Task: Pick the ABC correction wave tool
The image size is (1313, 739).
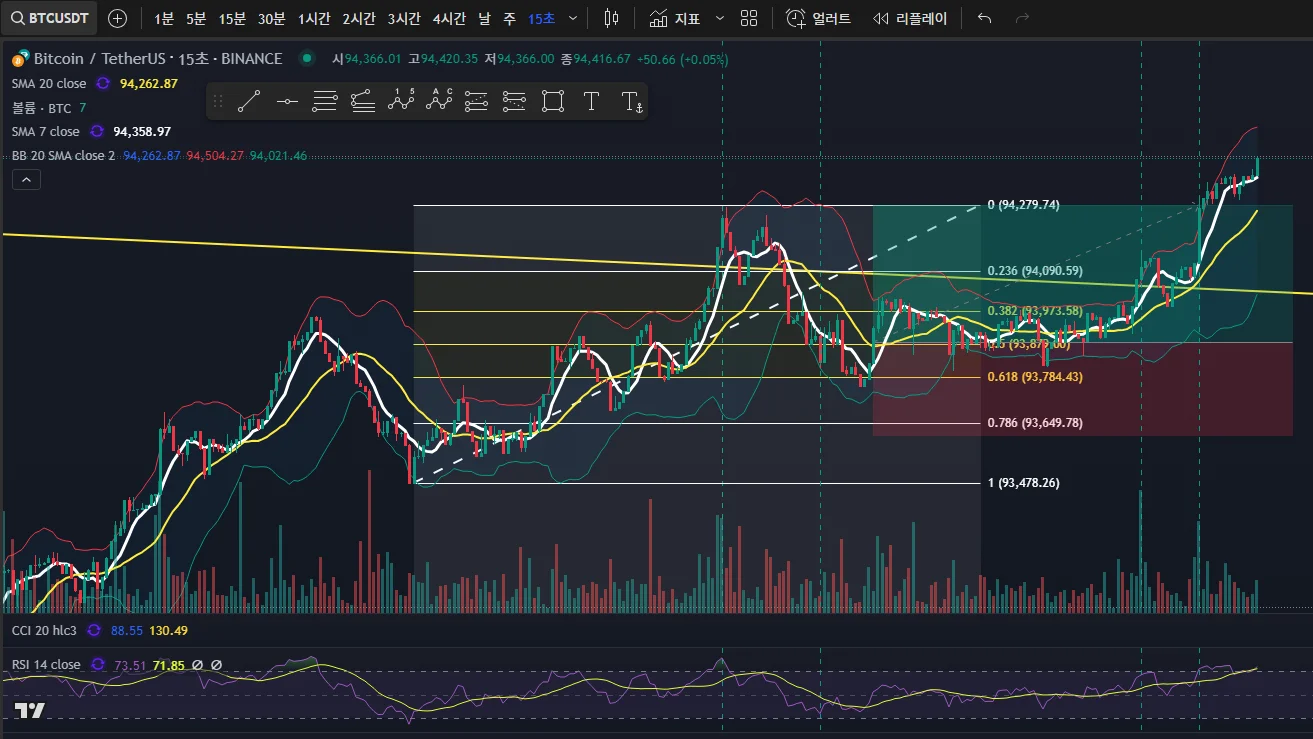Action: (439, 101)
